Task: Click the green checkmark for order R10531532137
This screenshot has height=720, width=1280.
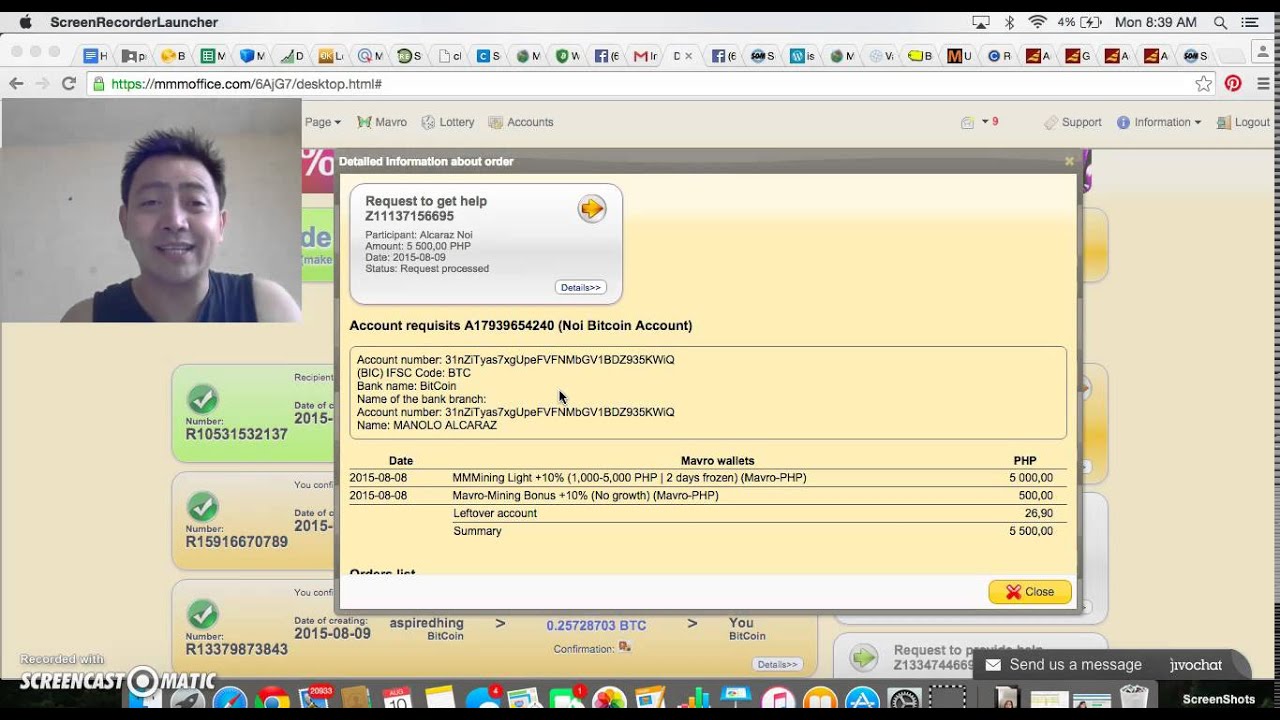Action: [203, 400]
